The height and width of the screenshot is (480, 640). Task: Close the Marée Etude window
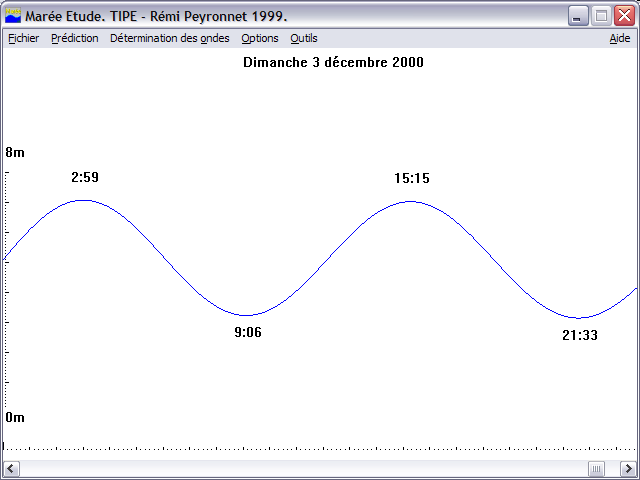[624, 16]
